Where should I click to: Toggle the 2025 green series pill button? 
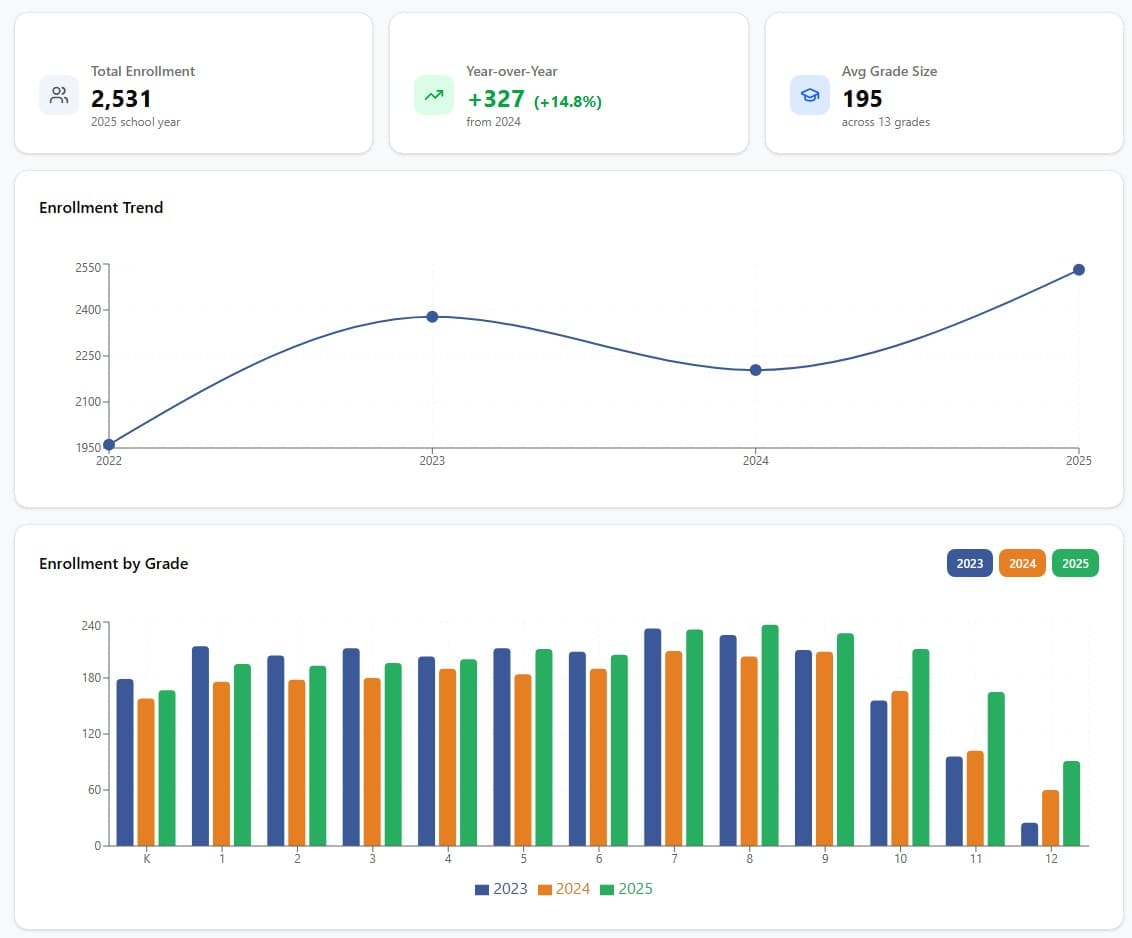pyautogui.click(x=1075, y=563)
